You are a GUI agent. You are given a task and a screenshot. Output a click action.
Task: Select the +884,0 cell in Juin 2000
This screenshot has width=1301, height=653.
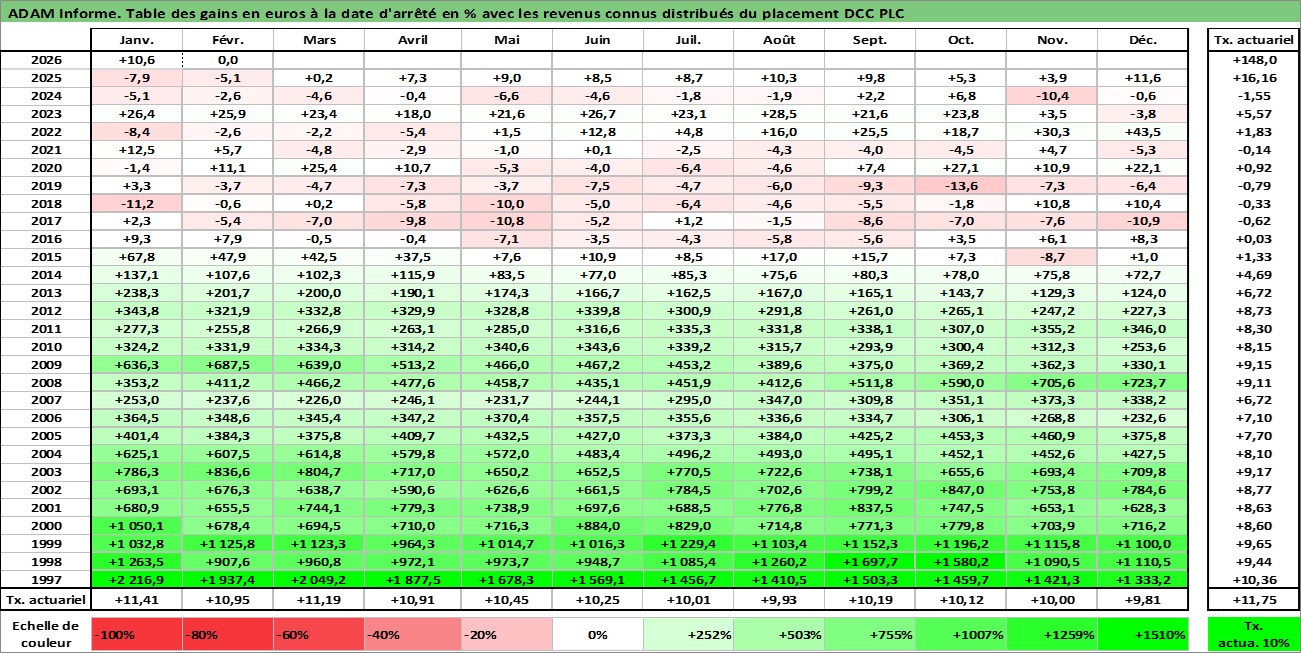(598, 526)
